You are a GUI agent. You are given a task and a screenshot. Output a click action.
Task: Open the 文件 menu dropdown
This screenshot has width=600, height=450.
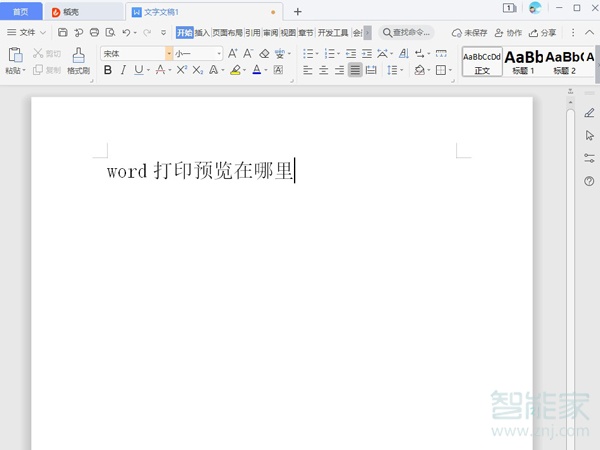point(27,32)
